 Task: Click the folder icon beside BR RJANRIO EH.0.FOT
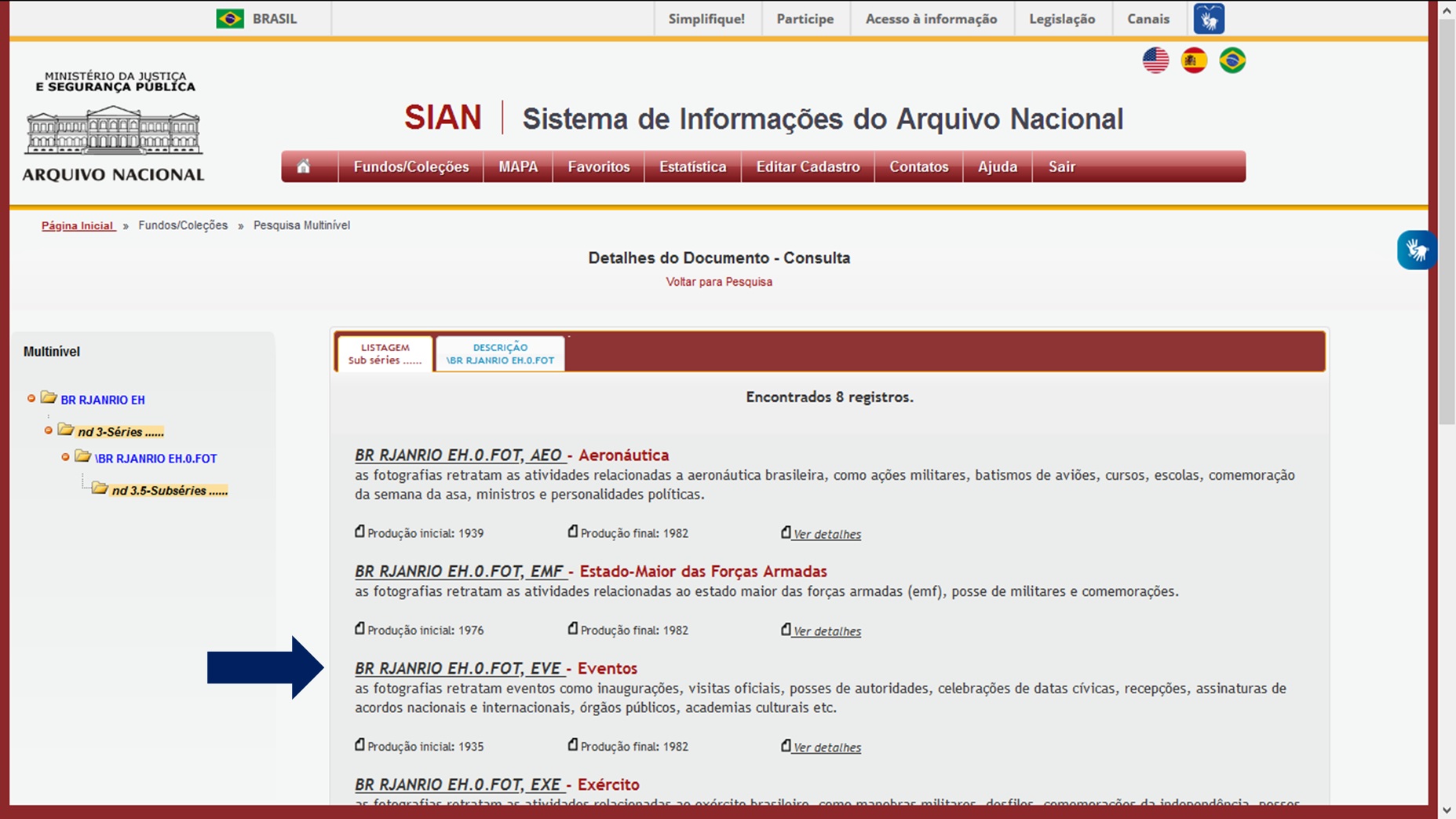81,458
